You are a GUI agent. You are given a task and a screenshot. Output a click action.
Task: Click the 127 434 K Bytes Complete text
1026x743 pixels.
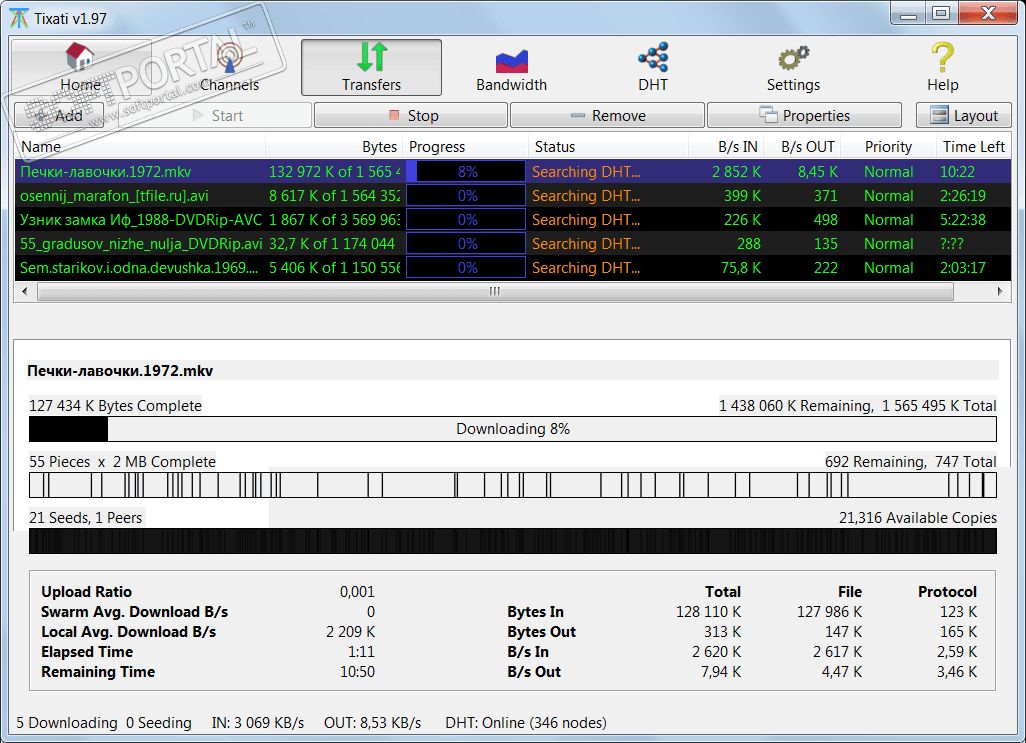click(115, 406)
